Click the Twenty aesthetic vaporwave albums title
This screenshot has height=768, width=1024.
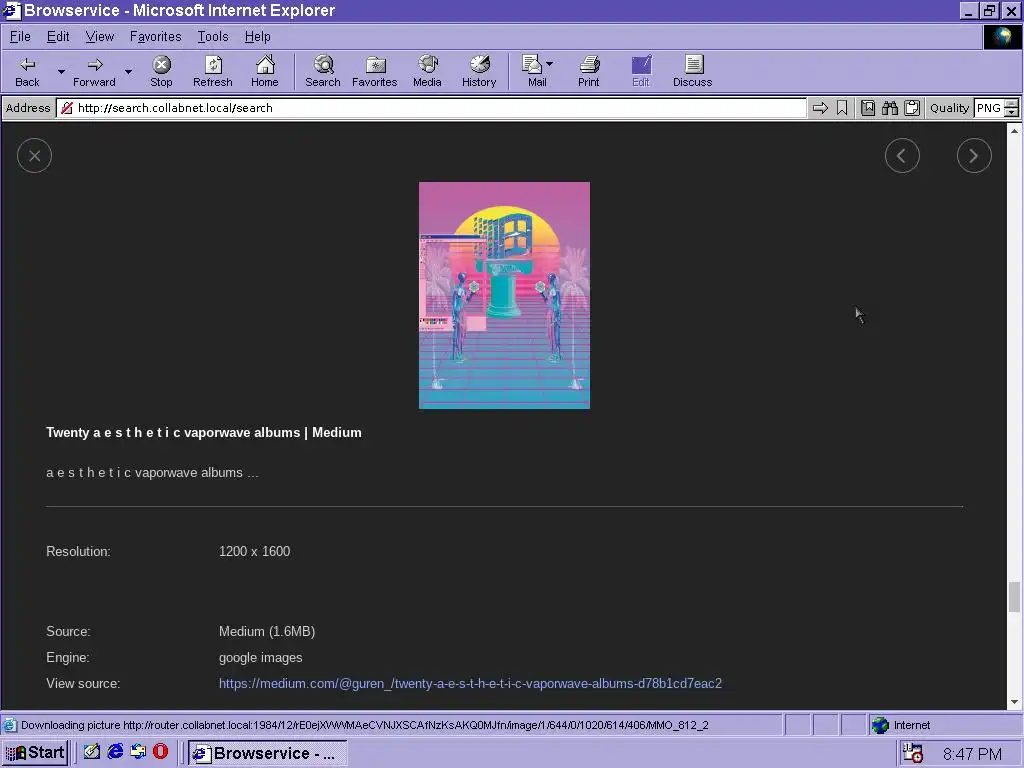[204, 432]
